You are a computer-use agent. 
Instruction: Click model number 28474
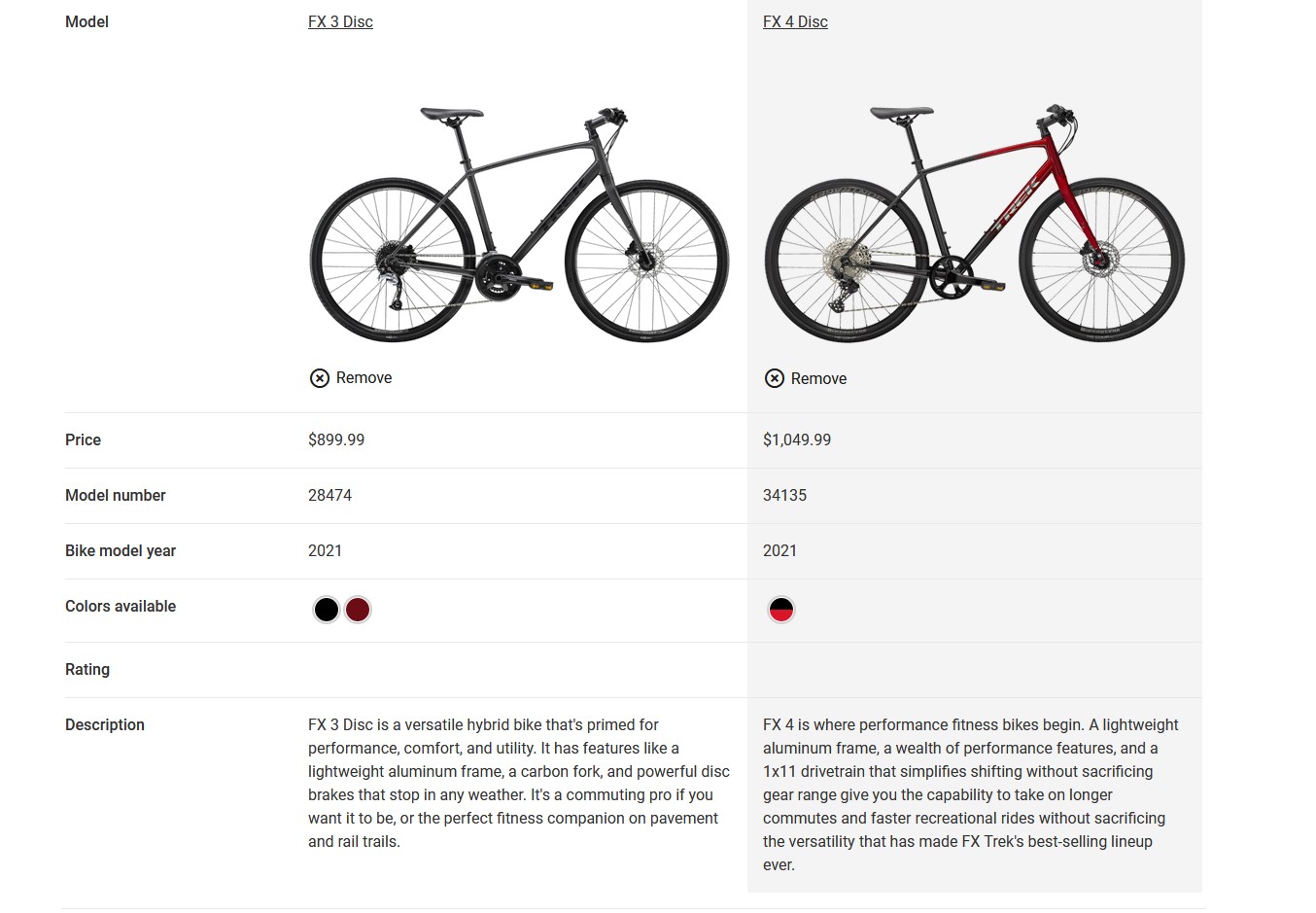[x=329, y=495]
